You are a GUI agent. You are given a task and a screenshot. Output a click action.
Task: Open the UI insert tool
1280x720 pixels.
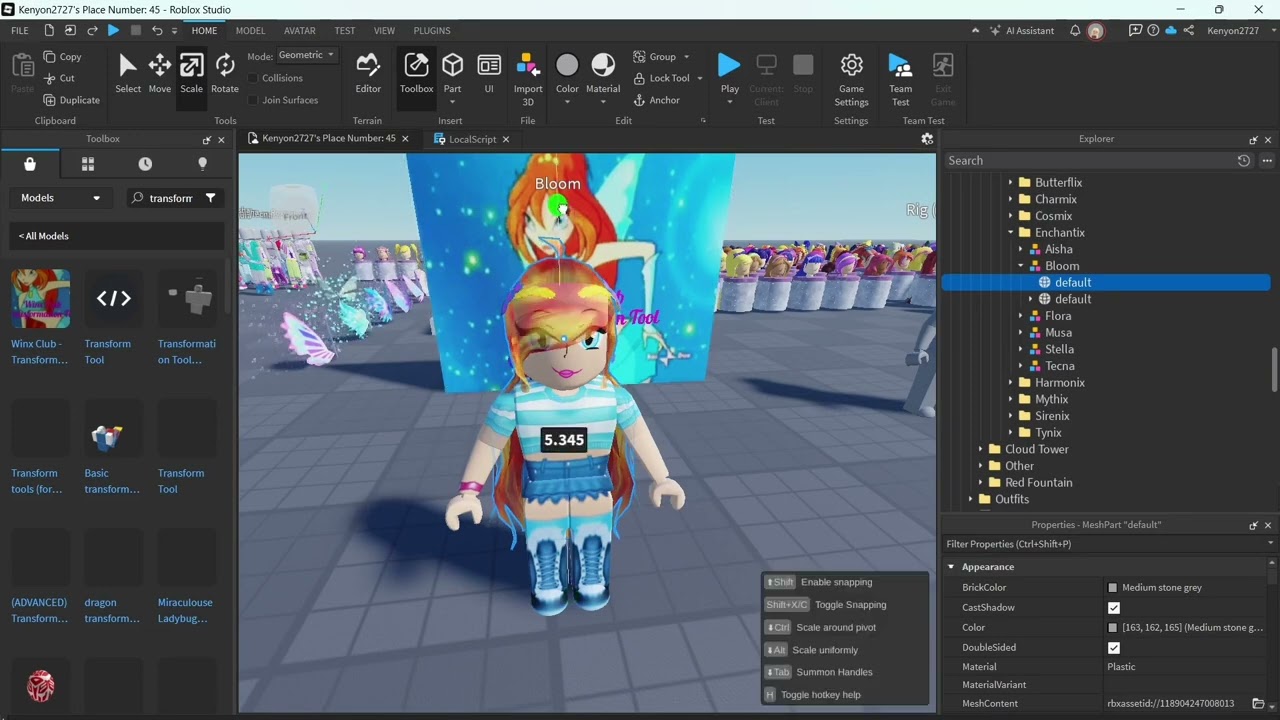pyautogui.click(x=489, y=74)
